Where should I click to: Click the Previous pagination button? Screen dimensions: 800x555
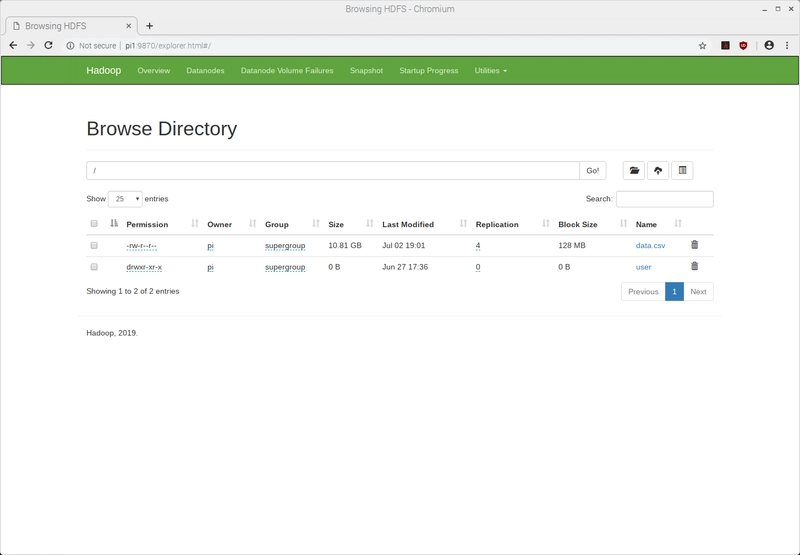643,291
